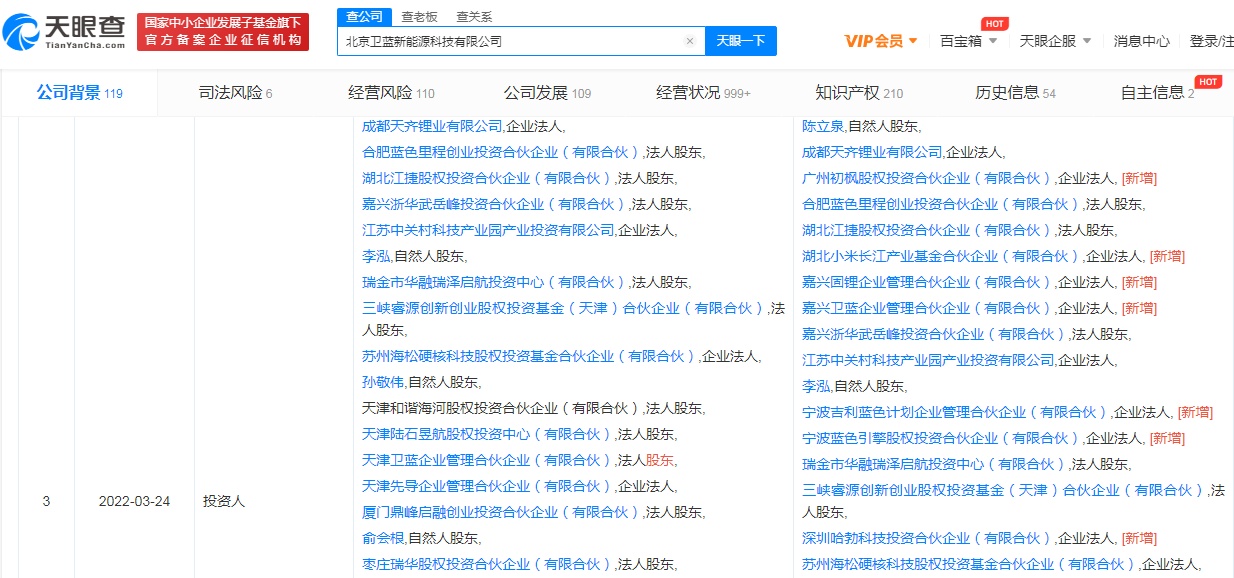The width and height of the screenshot is (1234, 578).
Task: Click the 投资人 change item cell
Action: pyautogui.click(x=224, y=501)
